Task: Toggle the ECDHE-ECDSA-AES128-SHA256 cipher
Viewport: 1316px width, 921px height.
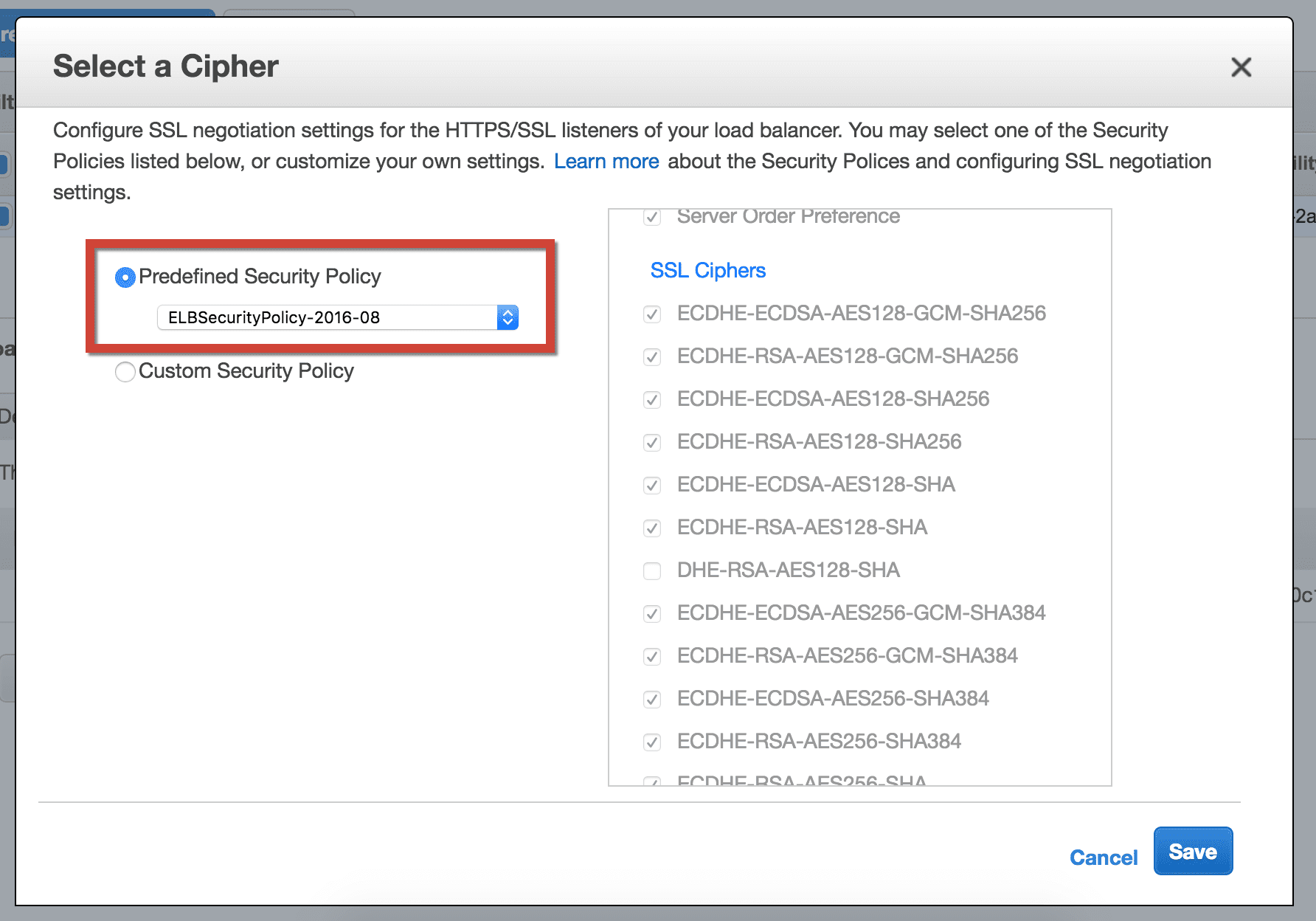Action: (x=652, y=399)
